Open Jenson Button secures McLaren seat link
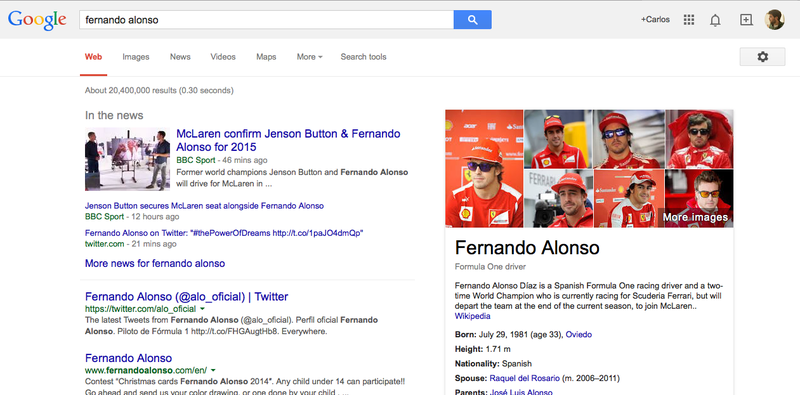The image size is (800, 395). [x=204, y=206]
